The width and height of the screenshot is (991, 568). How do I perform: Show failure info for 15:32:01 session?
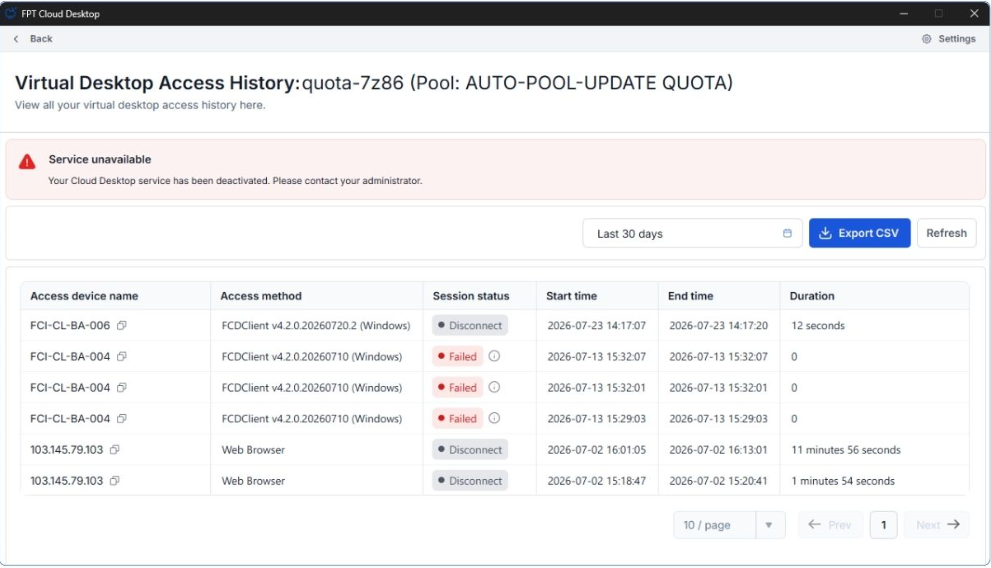[x=494, y=387]
